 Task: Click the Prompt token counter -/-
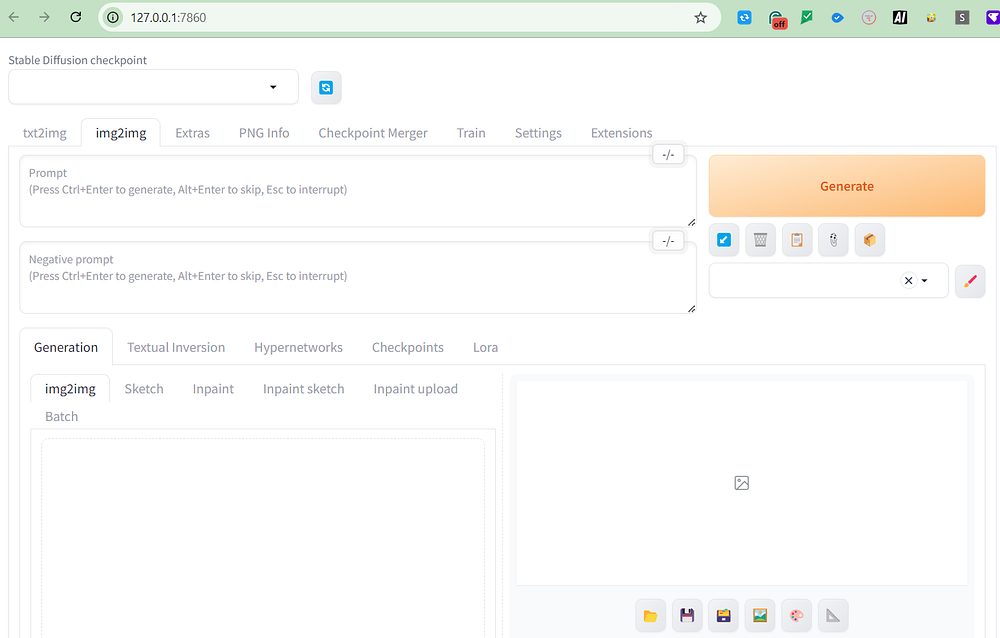pos(668,154)
